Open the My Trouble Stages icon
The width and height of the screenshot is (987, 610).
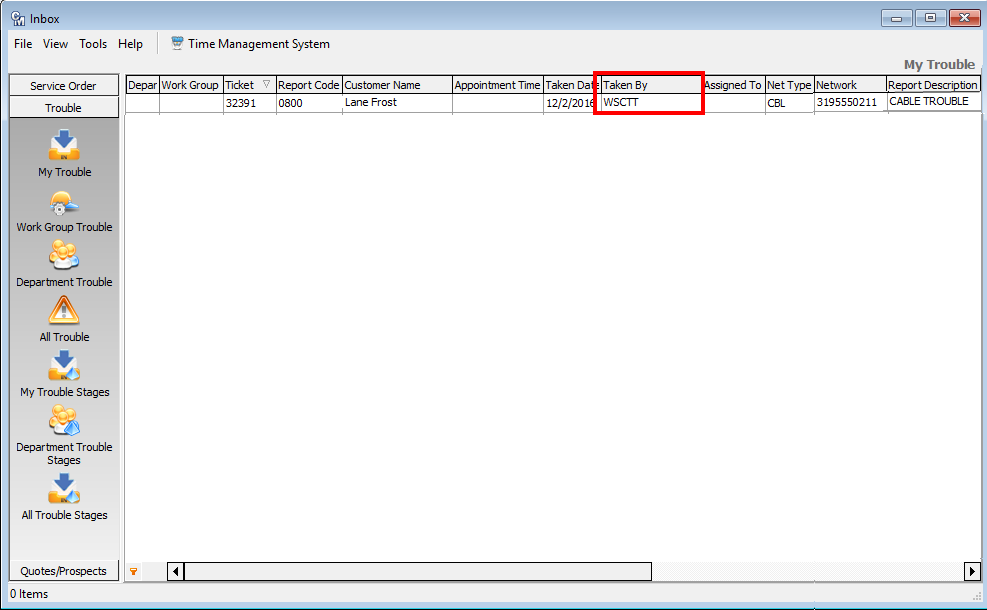tap(64, 365)
